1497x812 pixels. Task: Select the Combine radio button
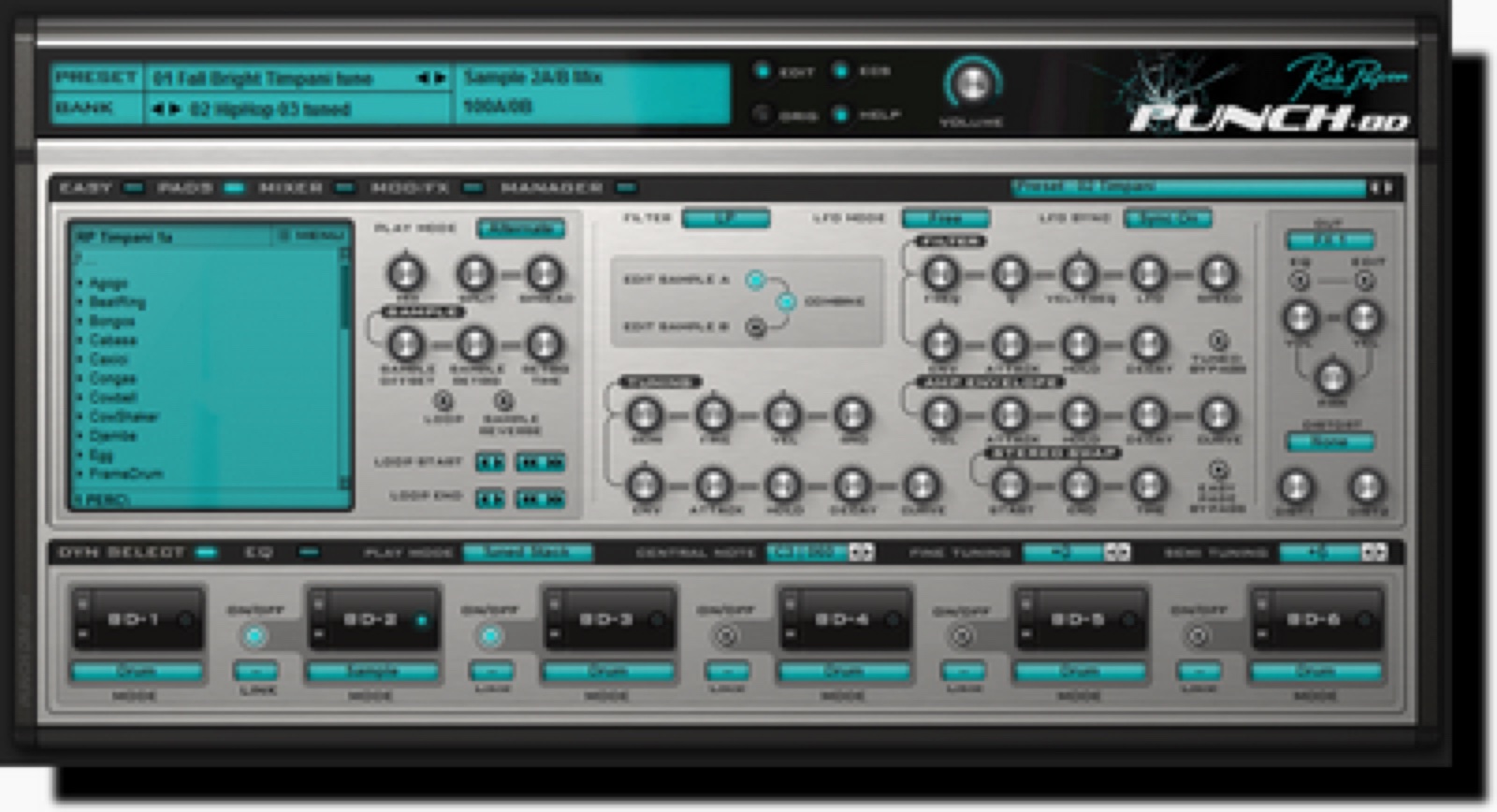point(786,301)
